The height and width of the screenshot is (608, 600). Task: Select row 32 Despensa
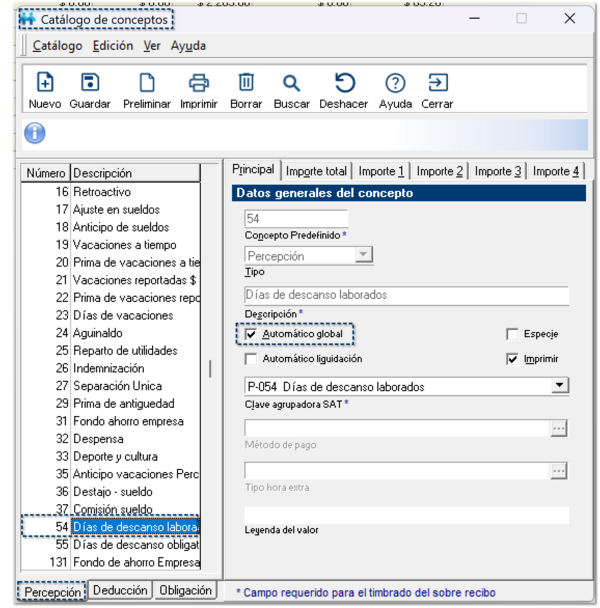coord(111,439)
